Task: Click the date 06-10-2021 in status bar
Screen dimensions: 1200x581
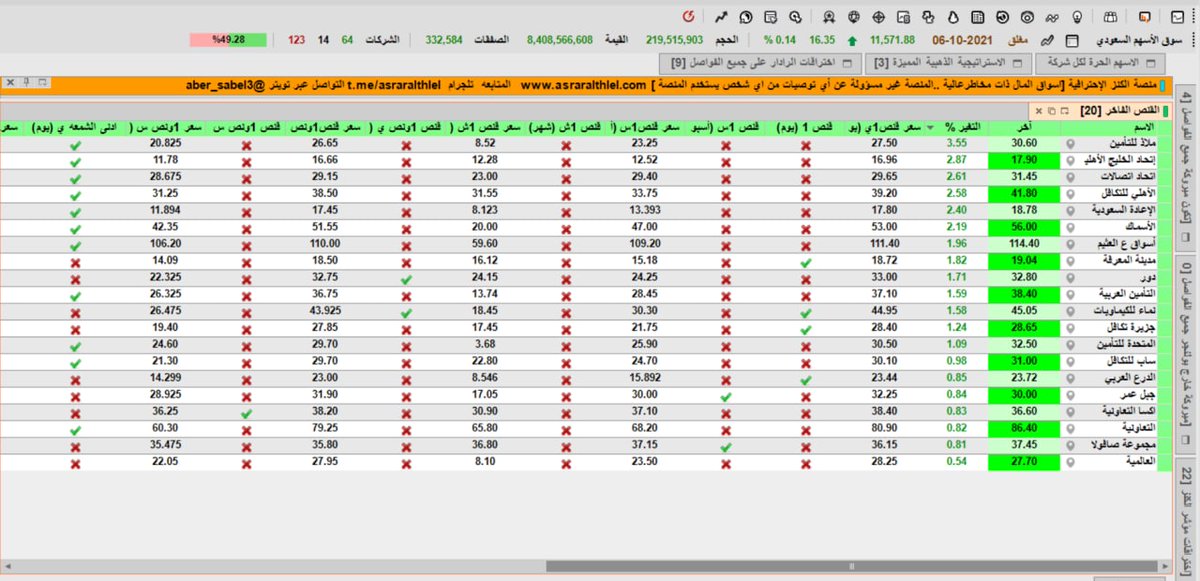Action: [x=961, y=40]
